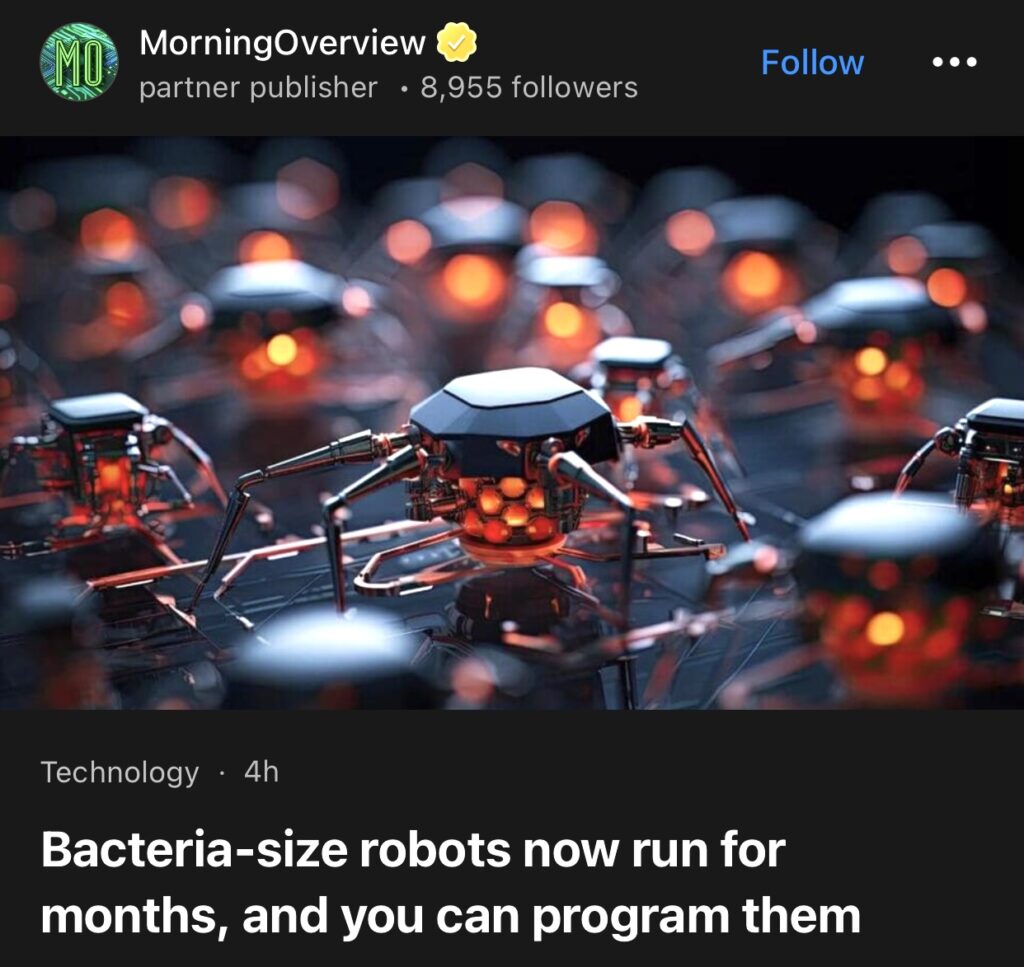1024x967 pixels.
Task: Select the word 'Bacteria-size' in the headline
Action: pyautogui.click(x=194, y=849)
